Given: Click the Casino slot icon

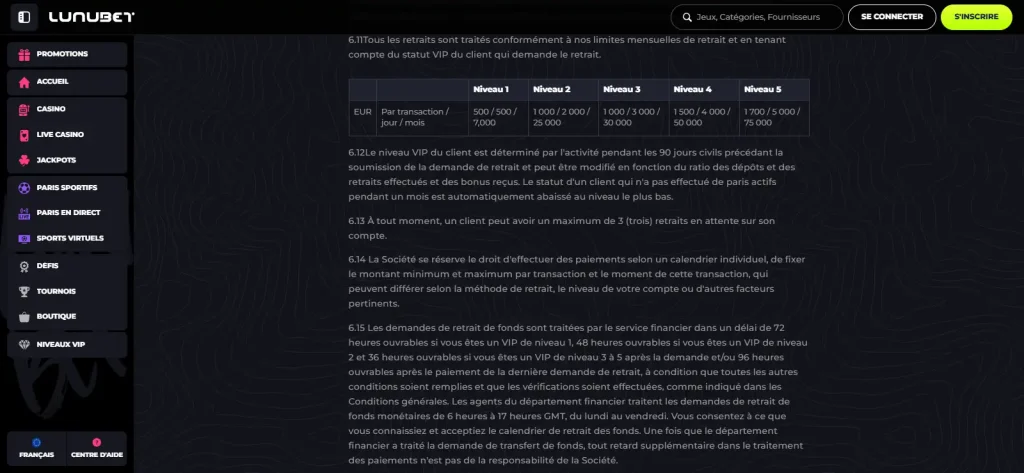Looking at the screenshot, I should pos(24,109).
